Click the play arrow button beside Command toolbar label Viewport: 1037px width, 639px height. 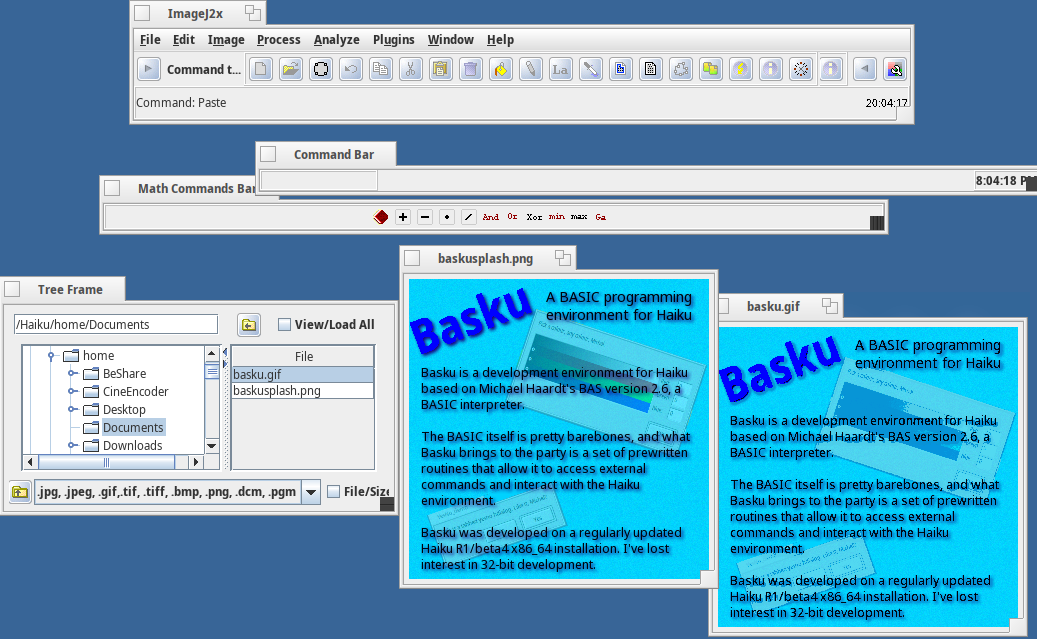pos(148,69)
